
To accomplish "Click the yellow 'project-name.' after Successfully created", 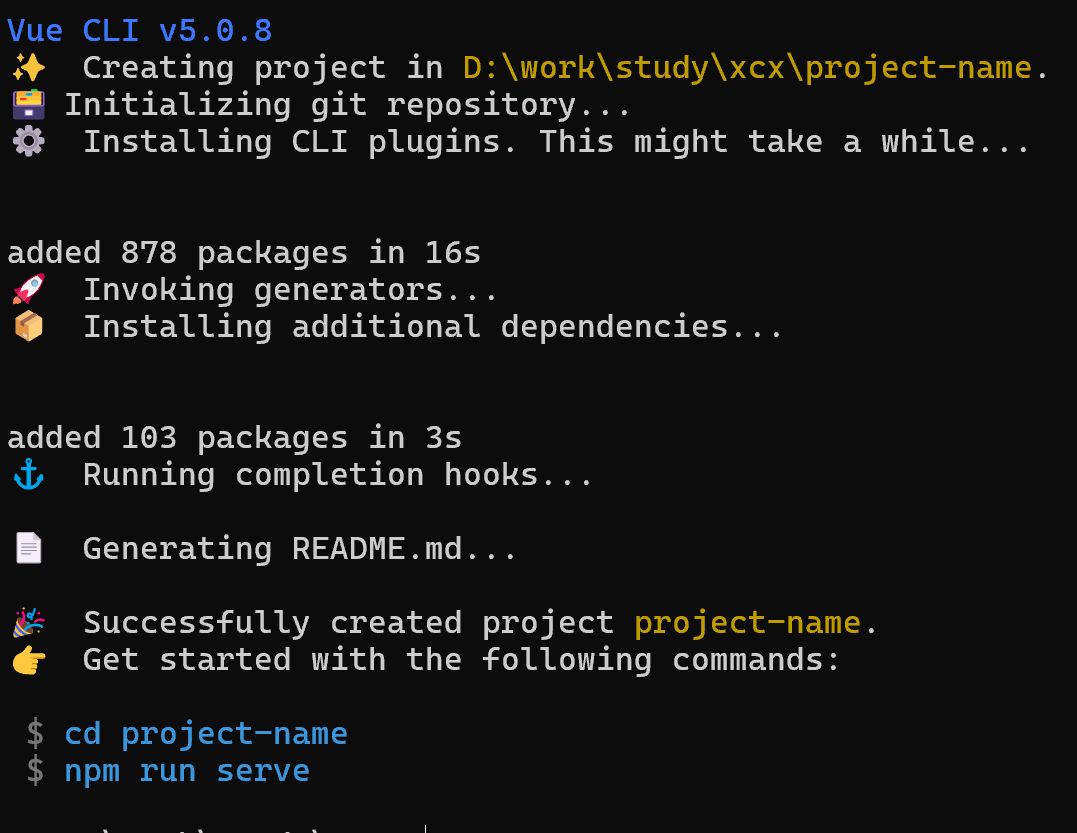I will [x=756, y=623].
